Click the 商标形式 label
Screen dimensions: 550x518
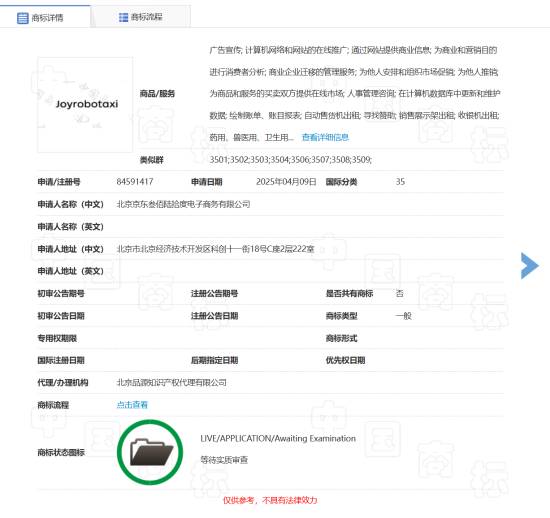pyautogui.click(x=342, y=338)
